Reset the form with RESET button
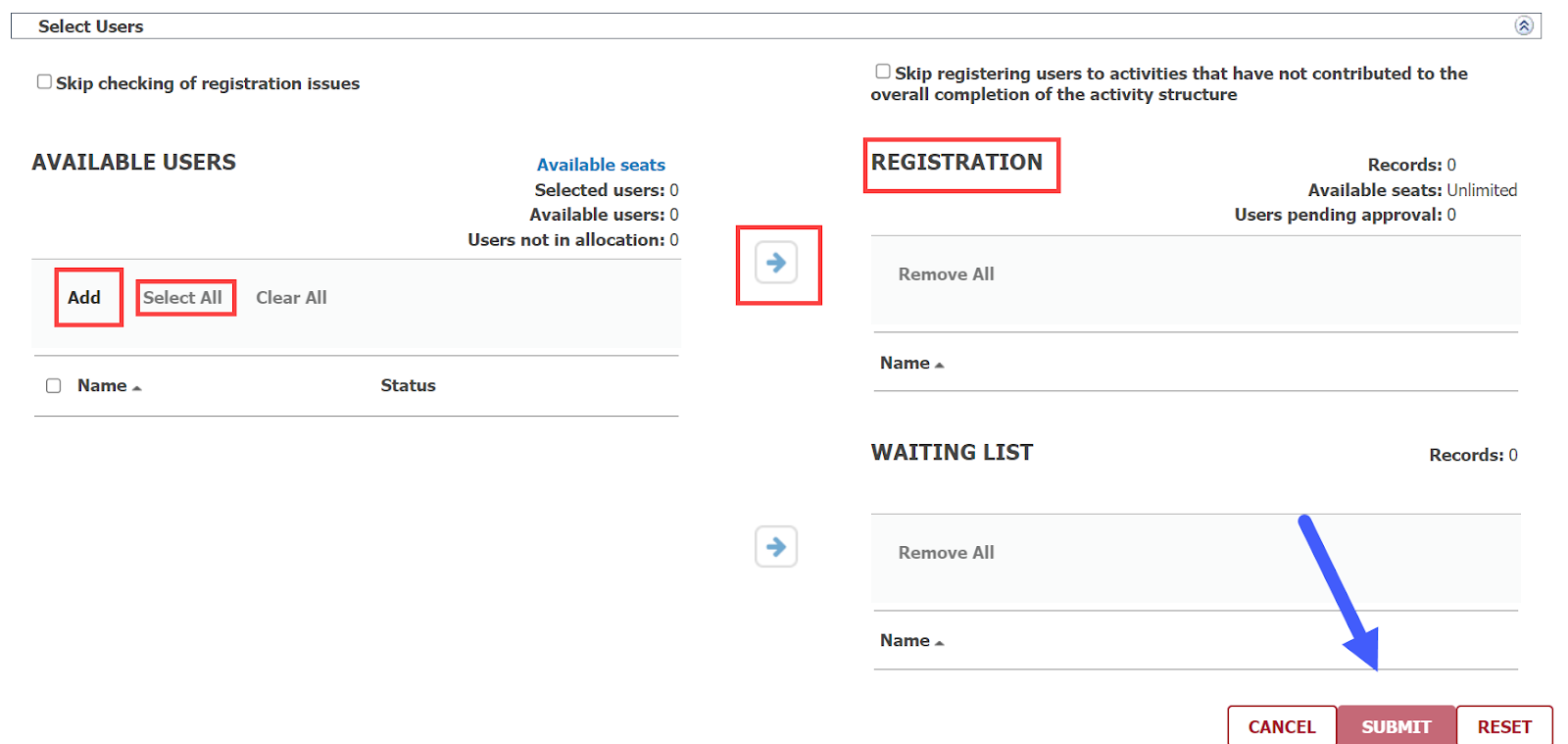The image size is (1568, 744). tap(1504, 726)
